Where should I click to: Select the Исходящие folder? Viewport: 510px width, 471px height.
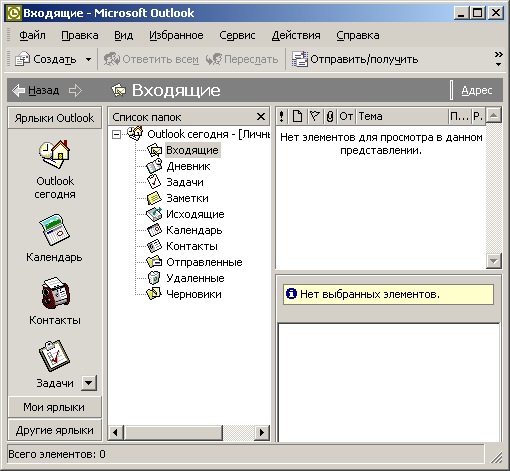pos(195,214)
